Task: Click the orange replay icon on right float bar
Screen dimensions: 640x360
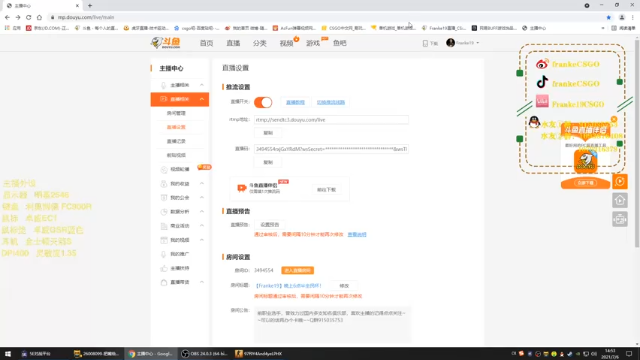Action: coord(620,181)
